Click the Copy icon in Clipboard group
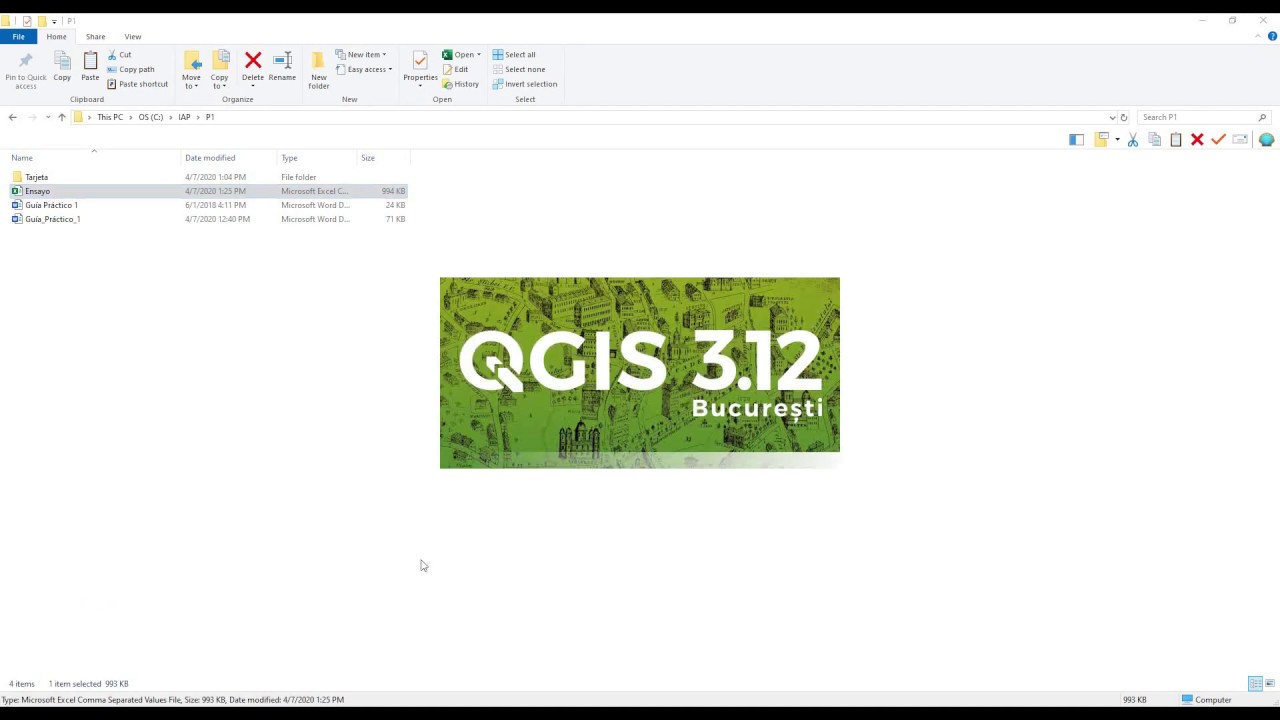This screenshot has height=720, width=1280. 62,67
